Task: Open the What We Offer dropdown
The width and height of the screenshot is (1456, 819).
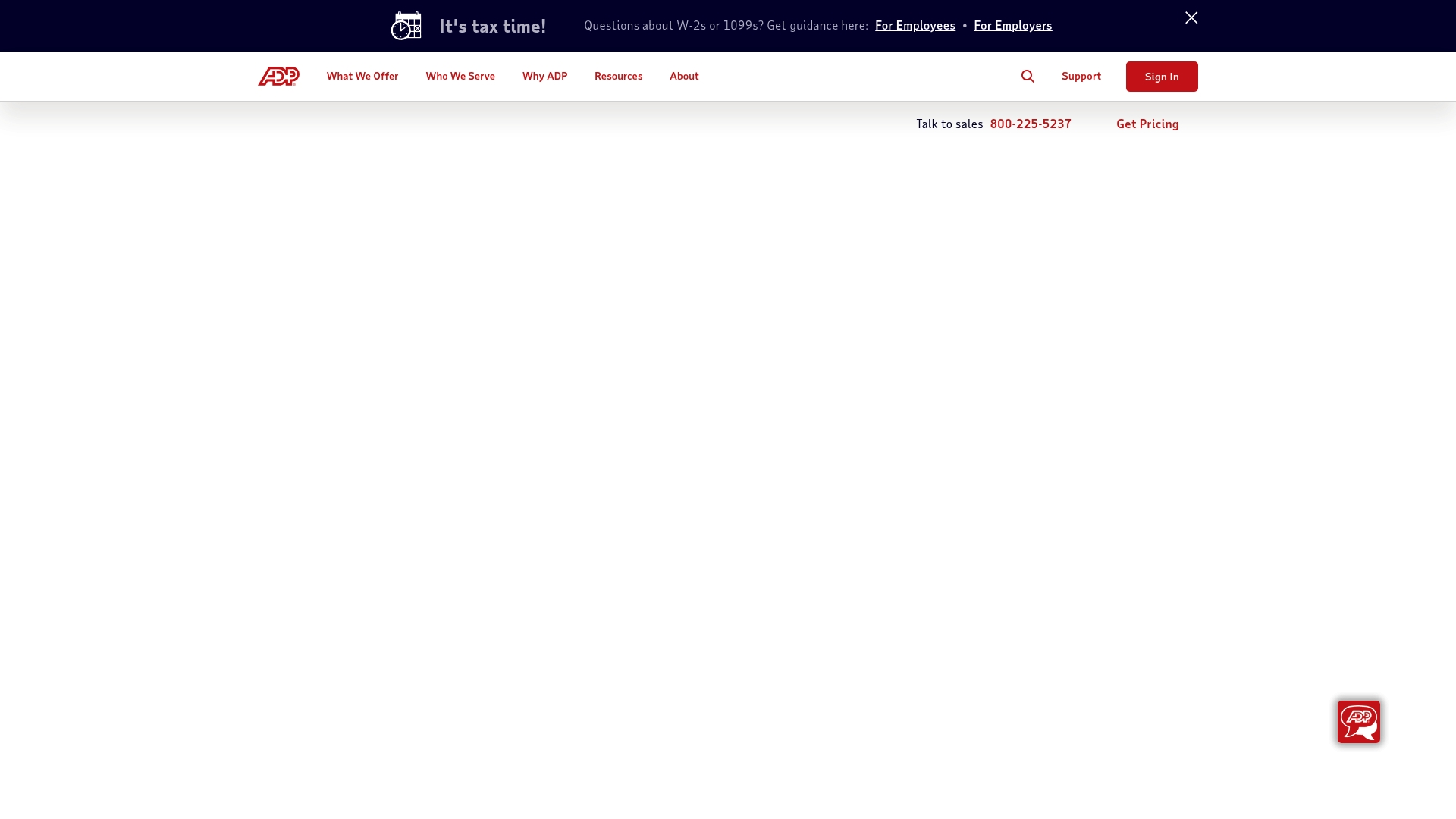Action: (362, 76)
